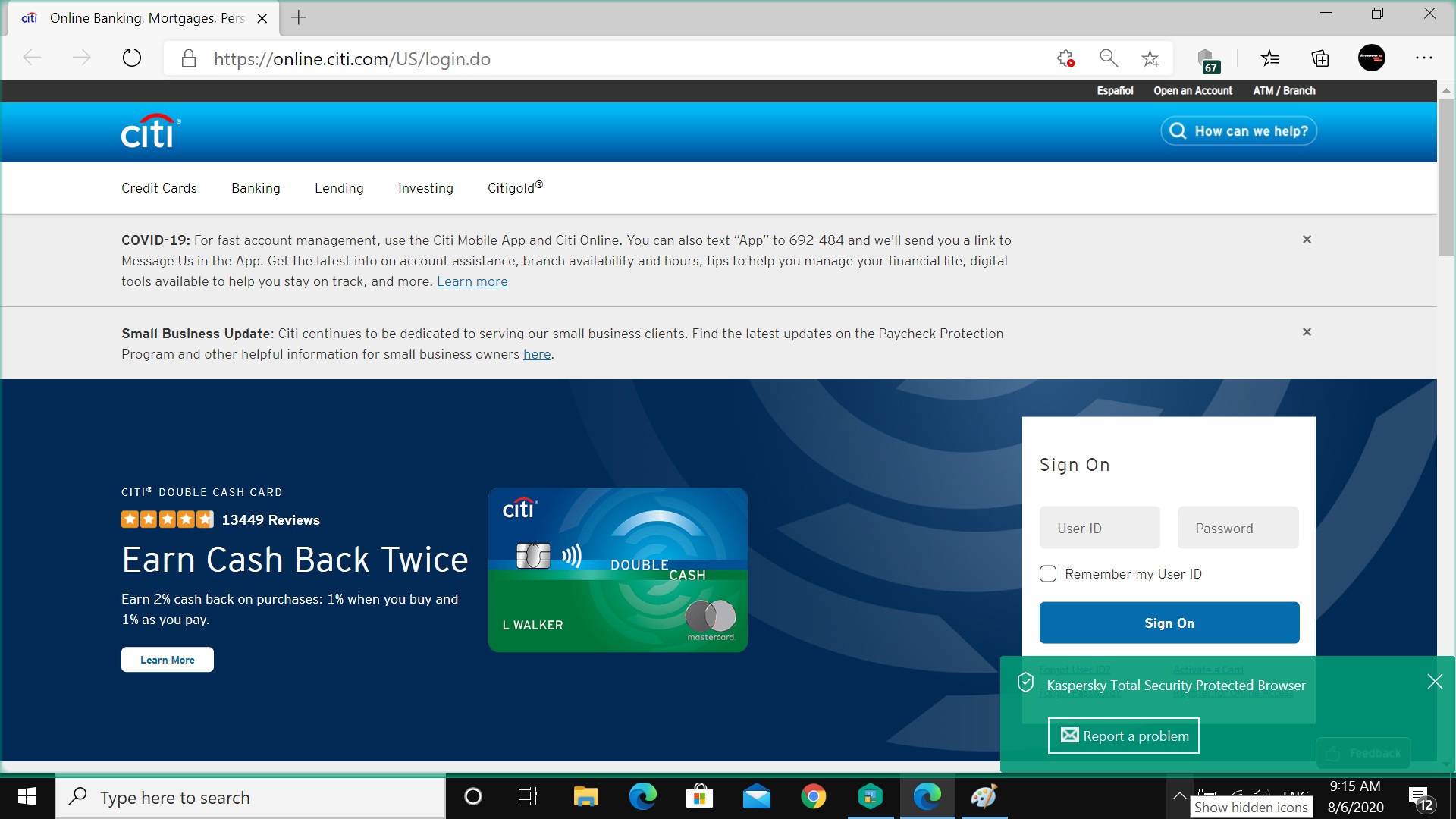Click the browser extensions puzzle piece icon

(1064, 58)
